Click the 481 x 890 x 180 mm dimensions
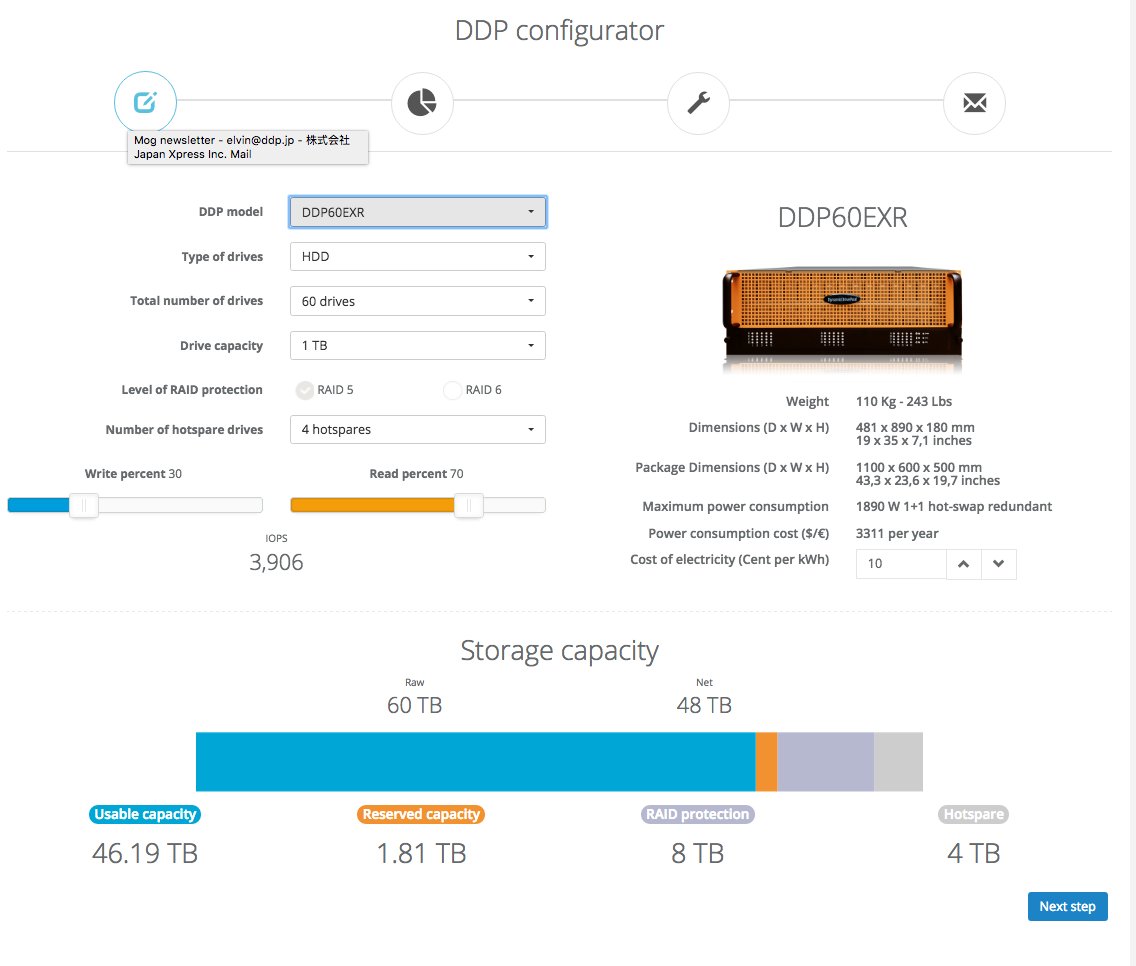The image size is (1136, 966). coord(915,428)
